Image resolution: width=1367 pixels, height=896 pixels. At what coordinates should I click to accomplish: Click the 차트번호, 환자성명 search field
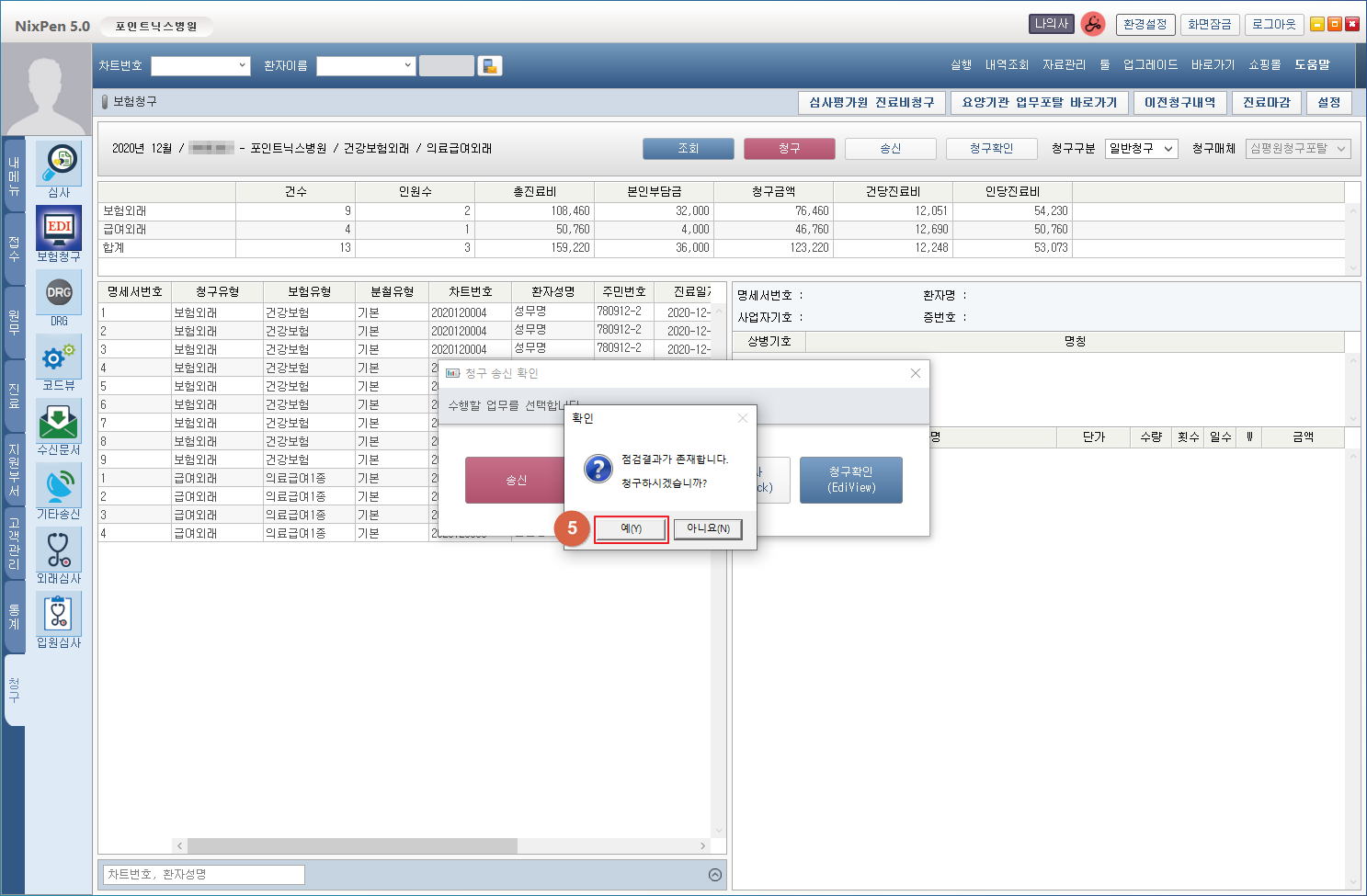click(202, 875)
